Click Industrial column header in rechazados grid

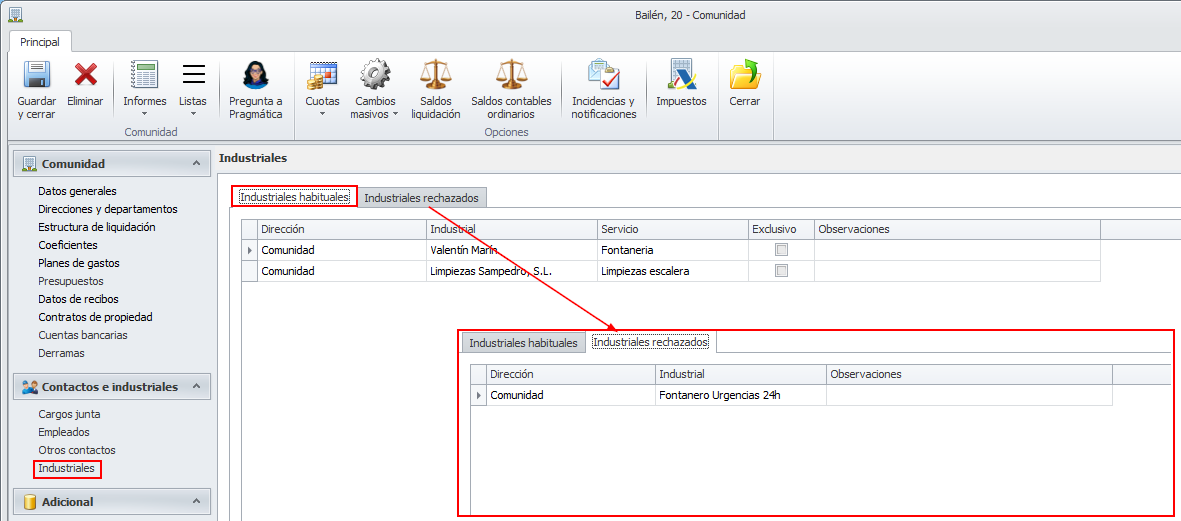[x=741, y=374]
